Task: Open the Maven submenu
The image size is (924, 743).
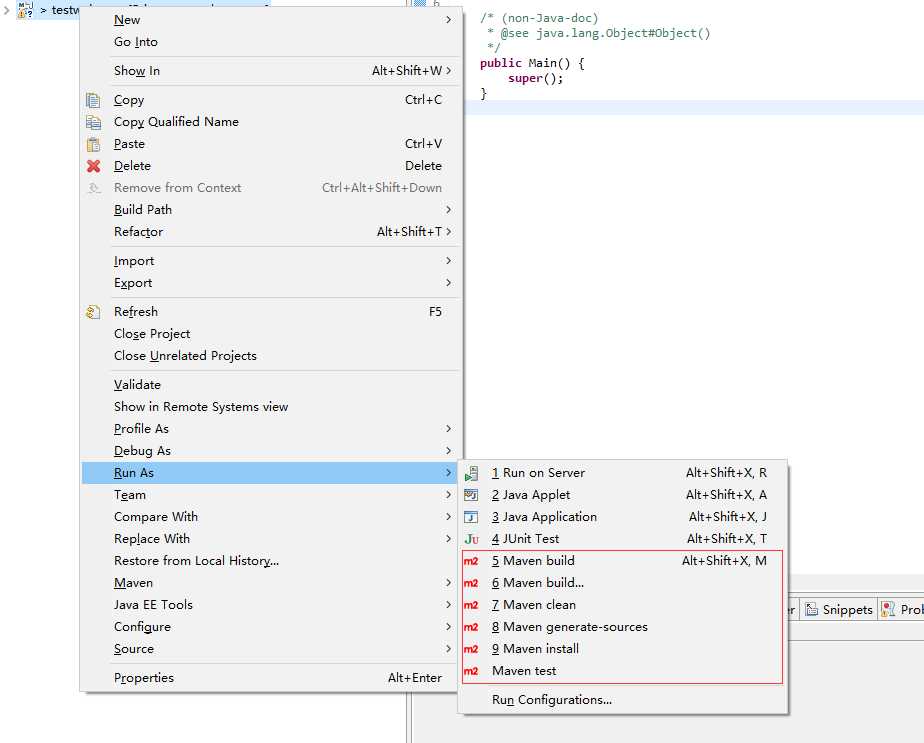Action: click(271, 583)
